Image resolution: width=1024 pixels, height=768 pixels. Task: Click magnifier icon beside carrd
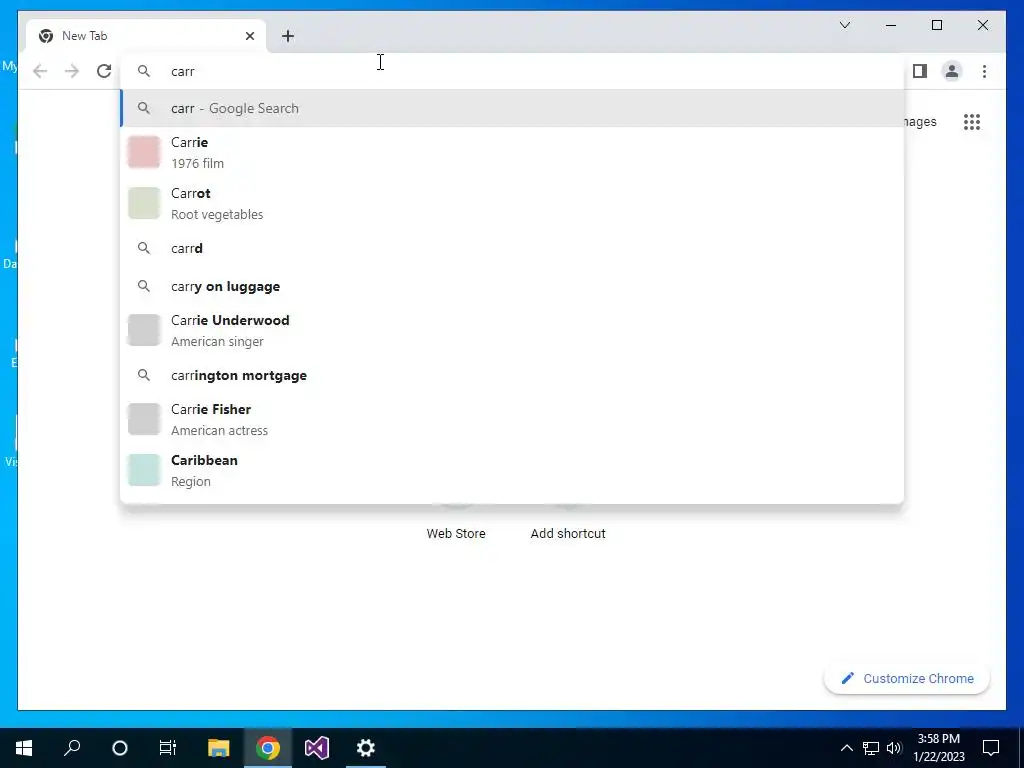tap(144, 248)
